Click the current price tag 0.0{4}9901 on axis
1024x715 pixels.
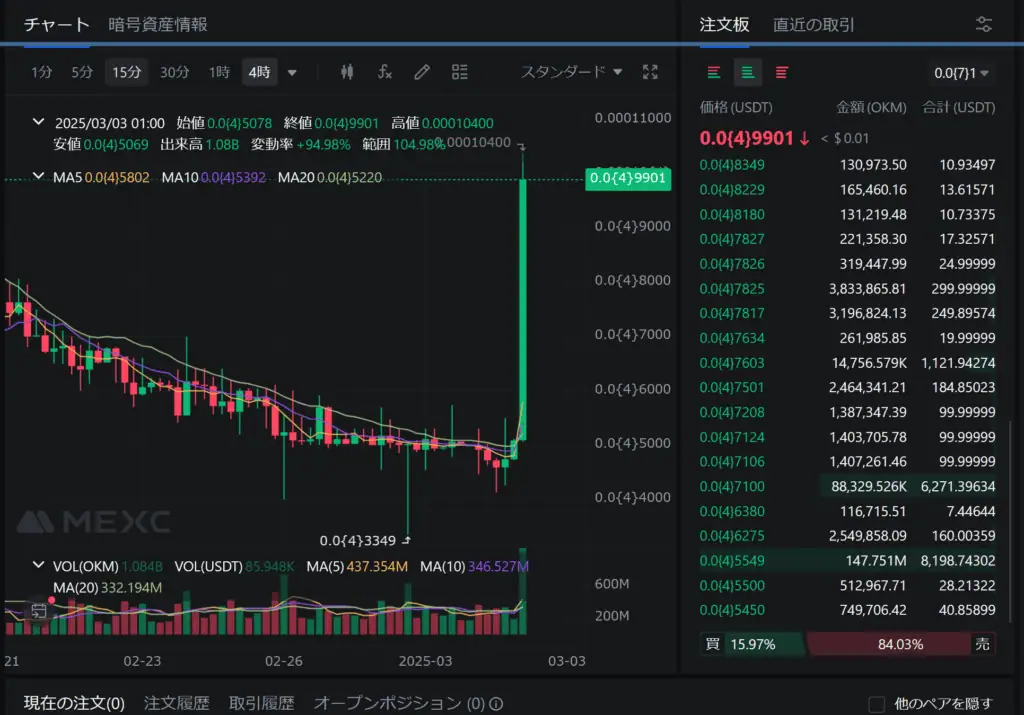628,178
